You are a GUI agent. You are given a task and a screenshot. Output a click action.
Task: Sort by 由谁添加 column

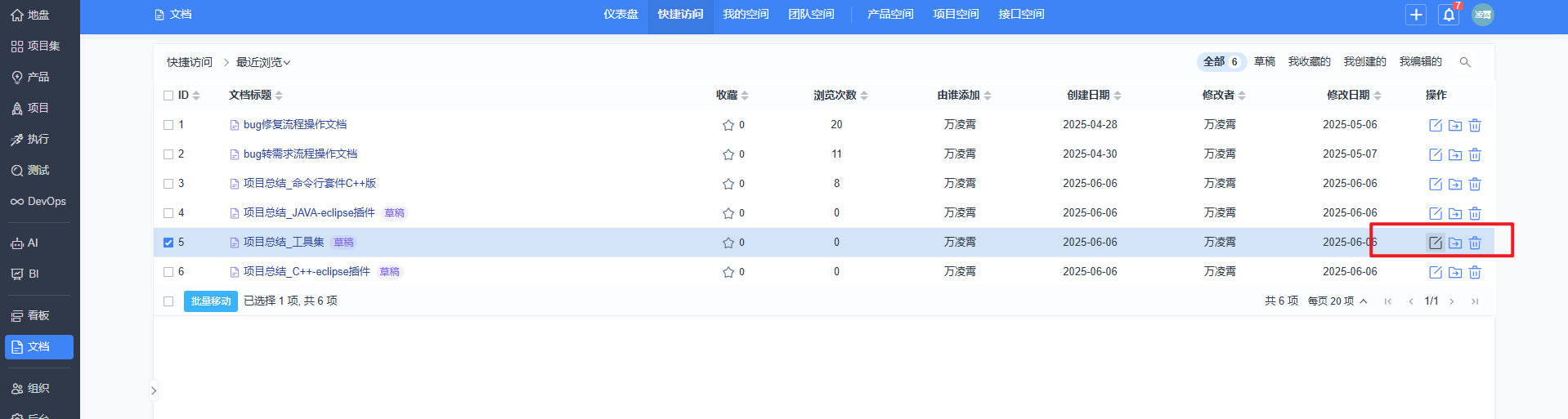pyautogui.click(x=964, y=96)
